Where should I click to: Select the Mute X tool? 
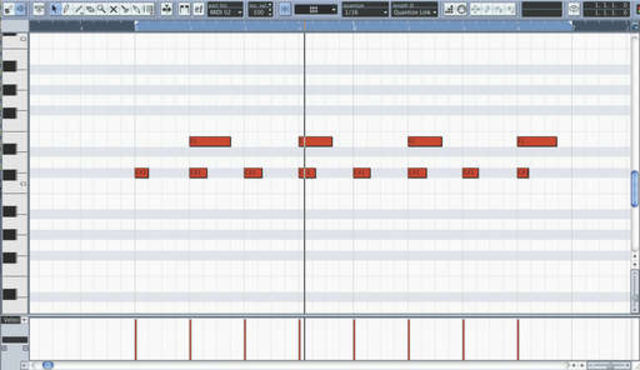pos(113,9)
